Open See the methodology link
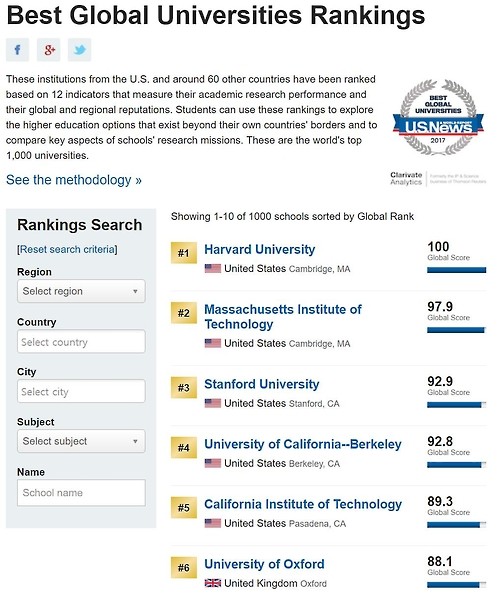499x602 pixels. [74, 180]
